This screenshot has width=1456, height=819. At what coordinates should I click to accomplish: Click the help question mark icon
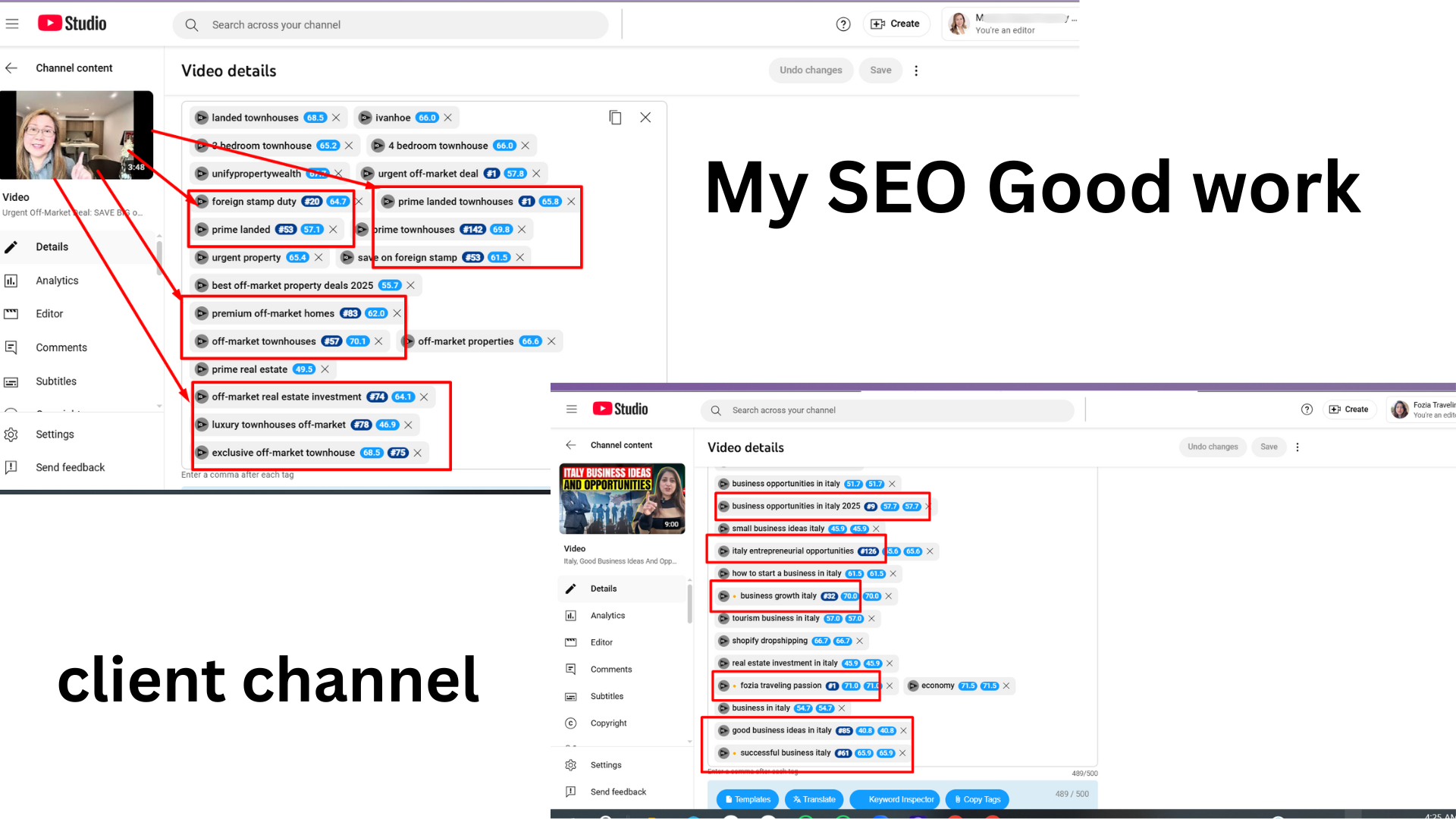pyautogui.click(x=843, y=24)
